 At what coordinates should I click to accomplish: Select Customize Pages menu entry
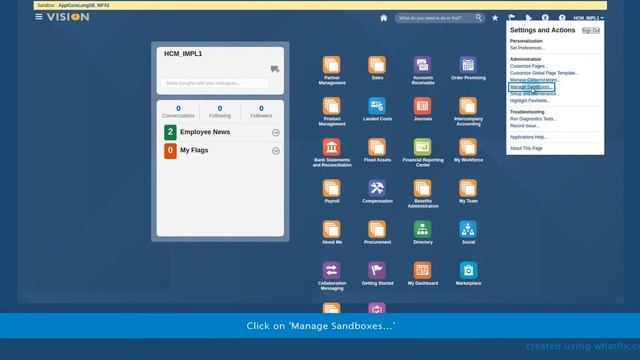click(x=529, y=66)
